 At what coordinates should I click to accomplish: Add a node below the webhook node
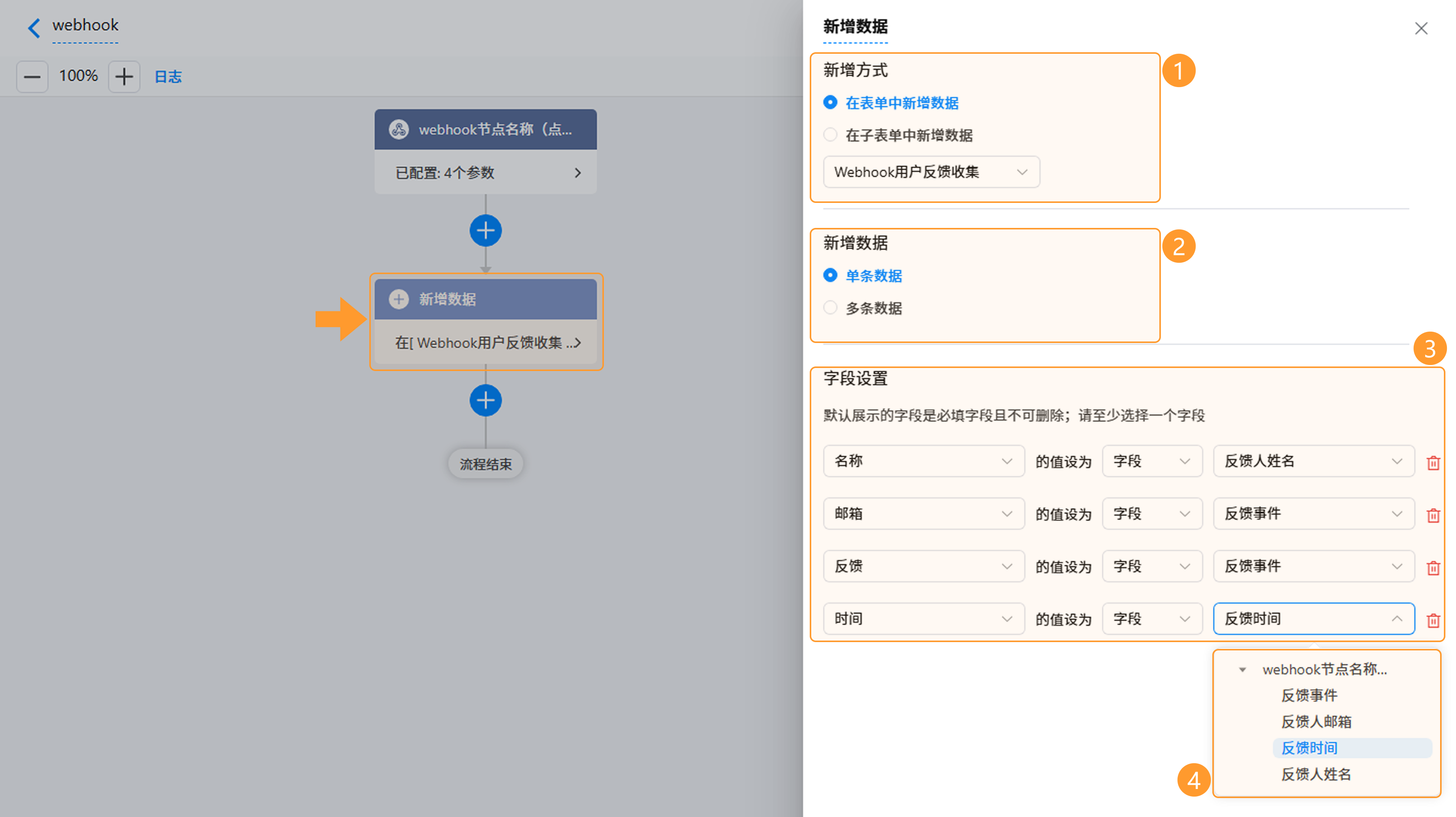[x=485, y=231]
